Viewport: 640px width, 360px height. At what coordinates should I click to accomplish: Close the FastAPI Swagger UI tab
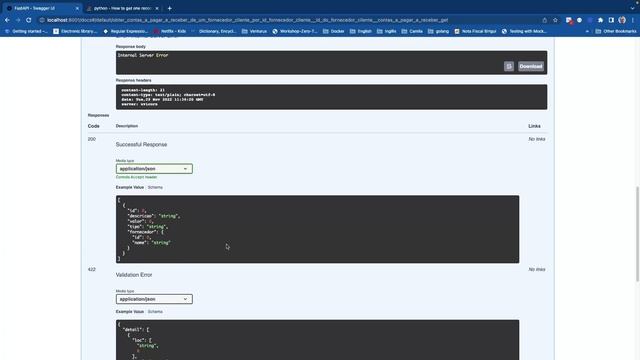click(77, 8)
